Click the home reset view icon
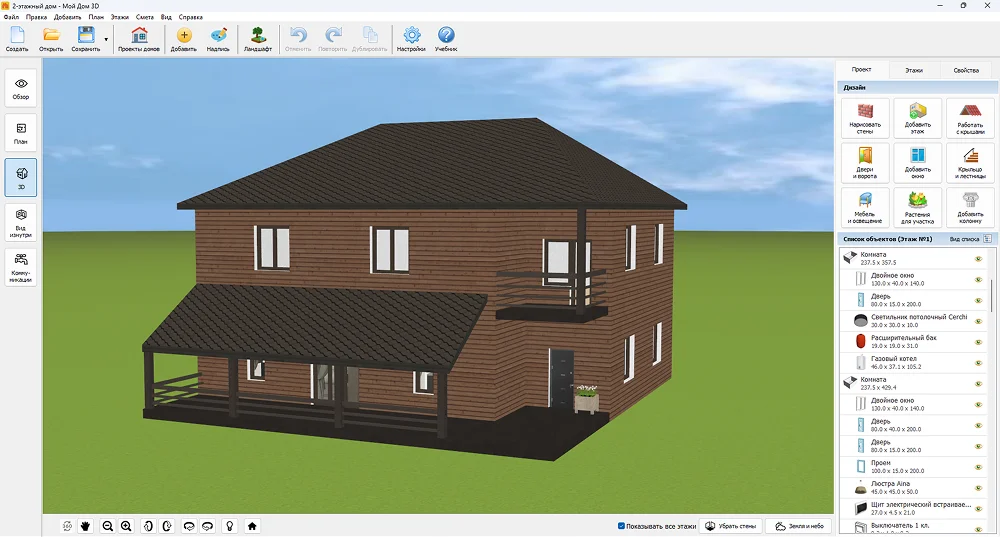Image resolution: width=1000 pixels, height=537 pixels. (252, 526)
